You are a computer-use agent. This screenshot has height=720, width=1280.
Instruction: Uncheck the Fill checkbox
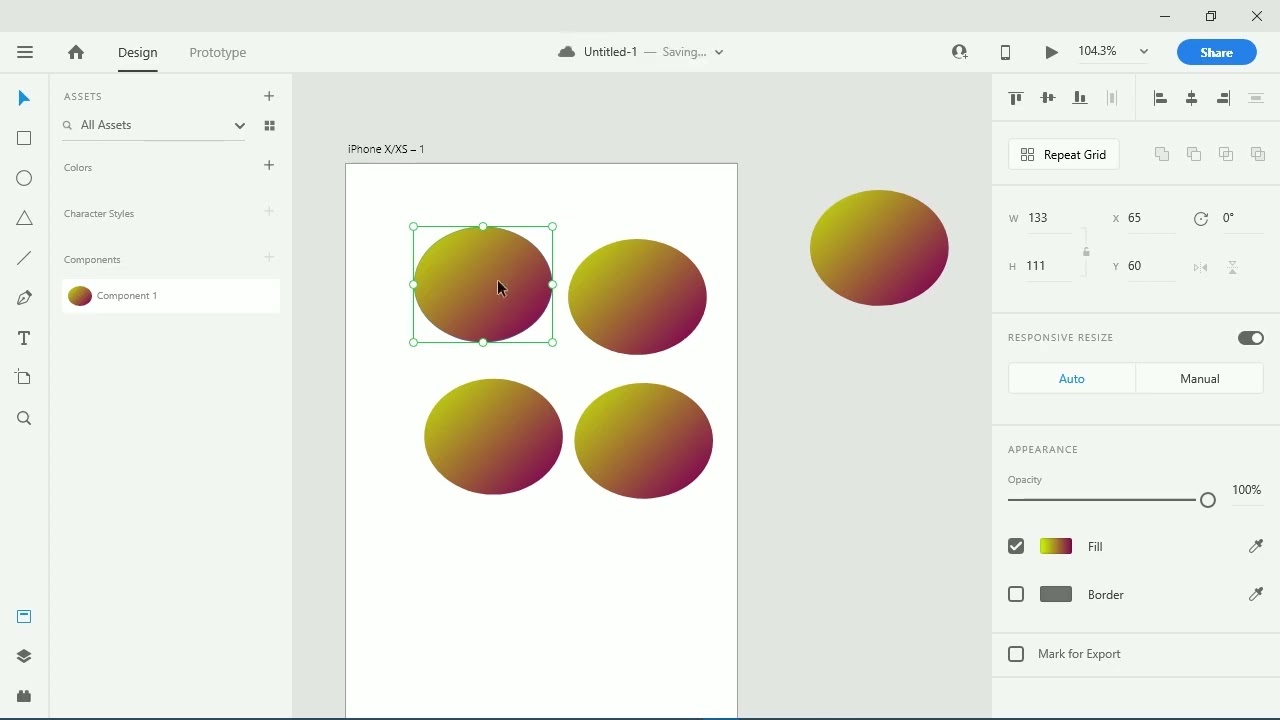tap(1016, 546)
